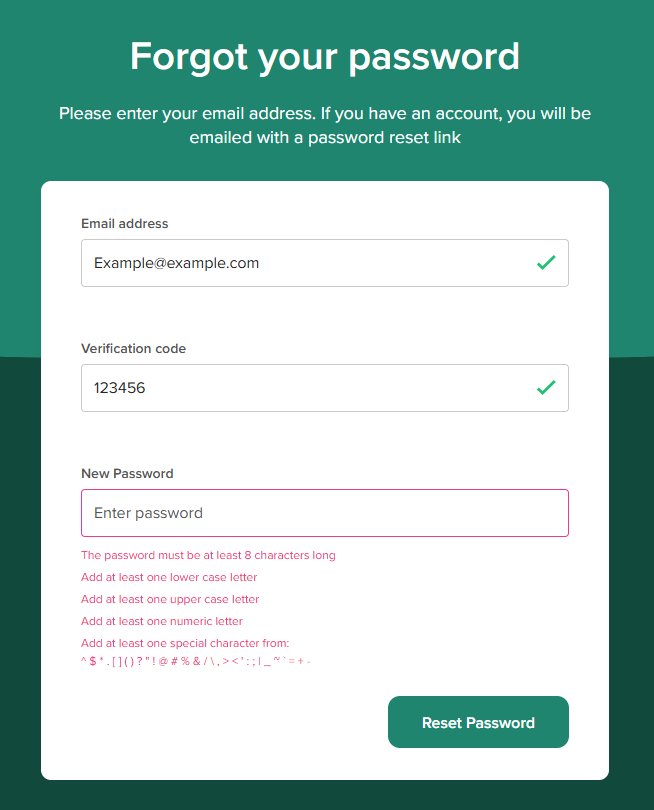
Task: Click the special character requirement message
Action: [185, 643]
